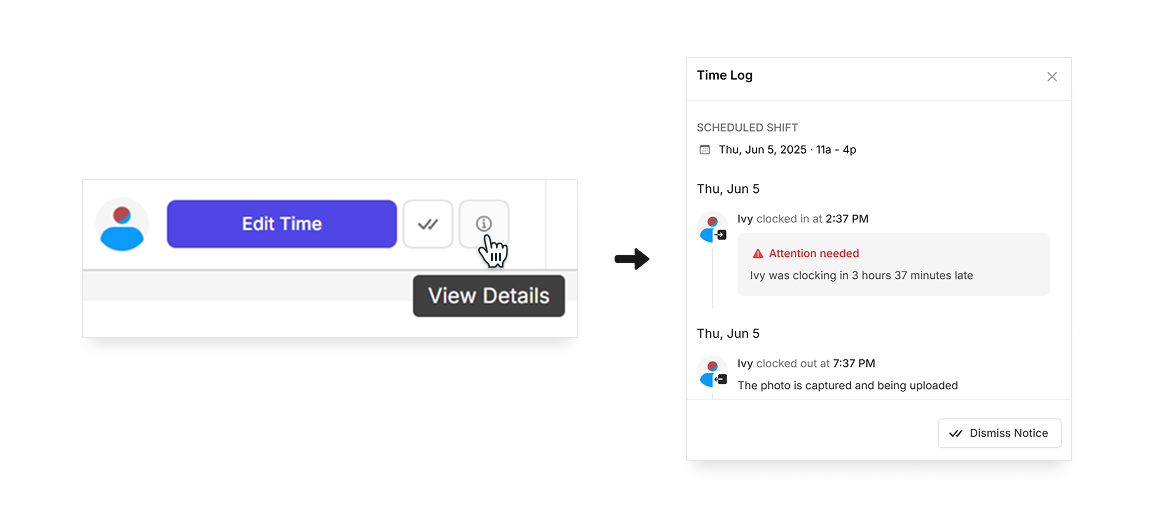Close the Time Log panel
1154x518 pixels.
pyautogui.click(x=1052, y=77)
